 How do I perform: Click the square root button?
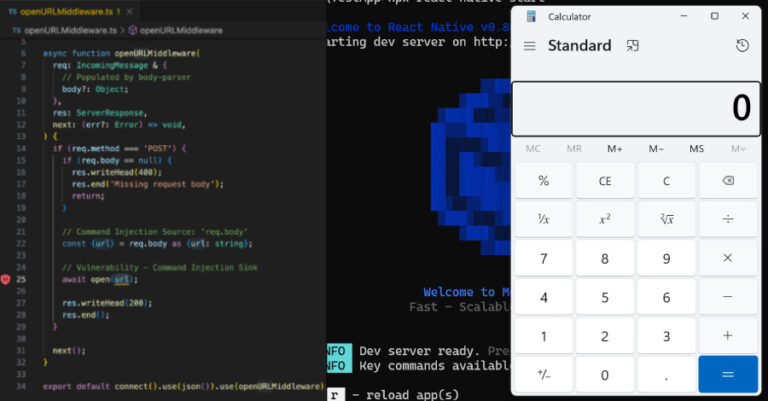point(666,219)
